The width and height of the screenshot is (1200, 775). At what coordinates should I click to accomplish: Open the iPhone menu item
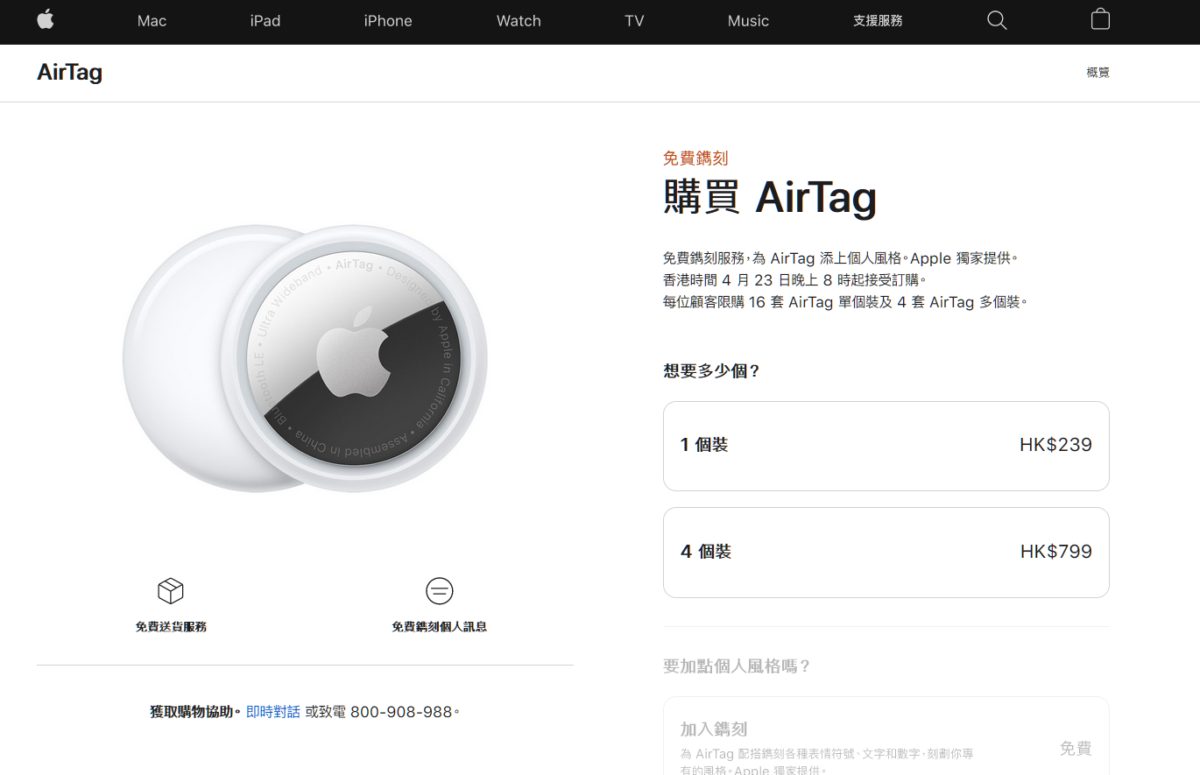tap(388, 20)
